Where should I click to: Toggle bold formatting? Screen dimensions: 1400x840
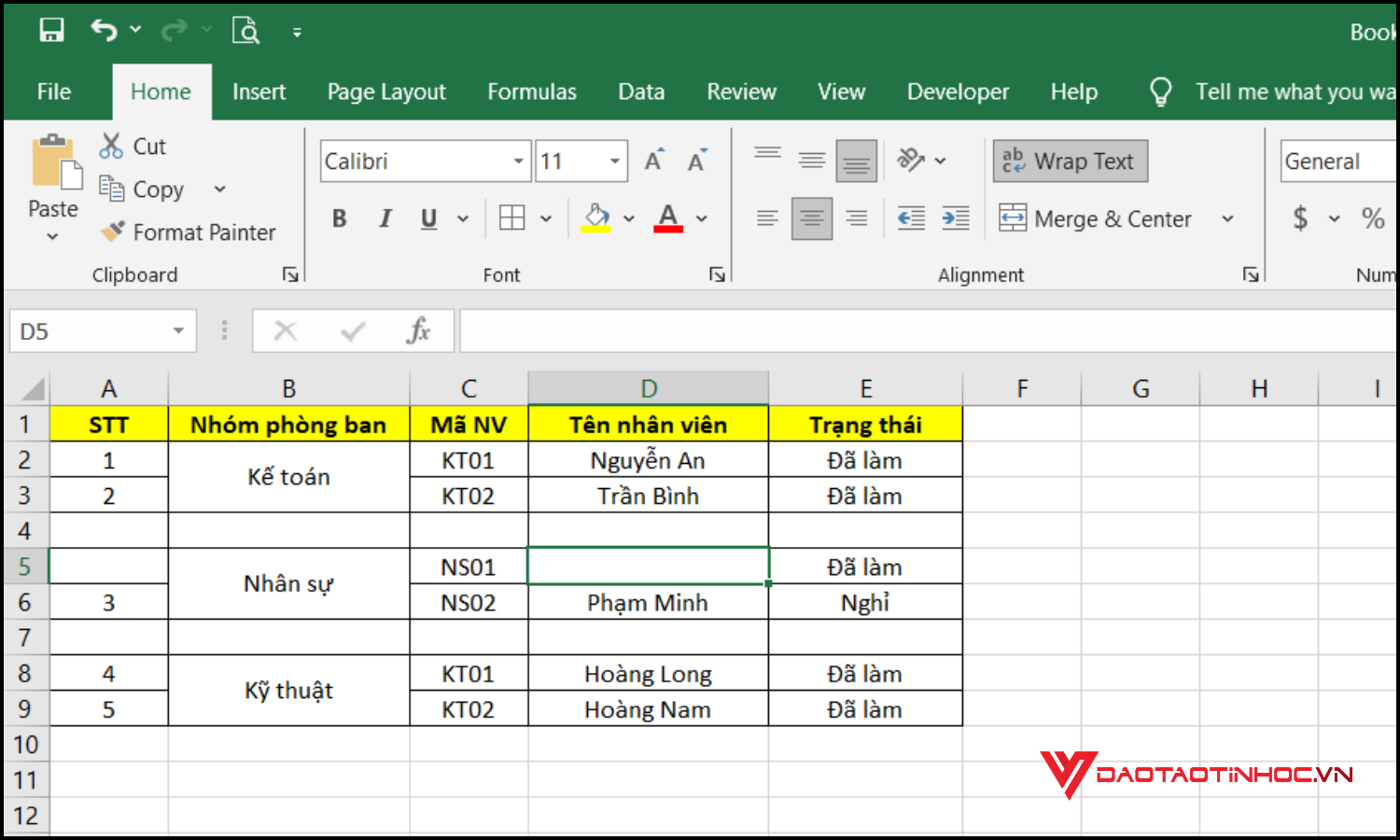(x=339, y=217)
